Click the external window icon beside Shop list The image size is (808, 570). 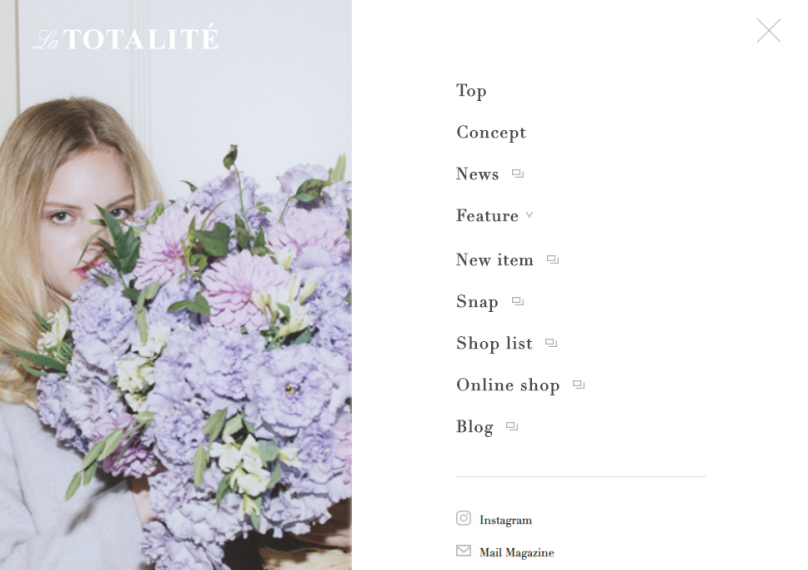551,343
